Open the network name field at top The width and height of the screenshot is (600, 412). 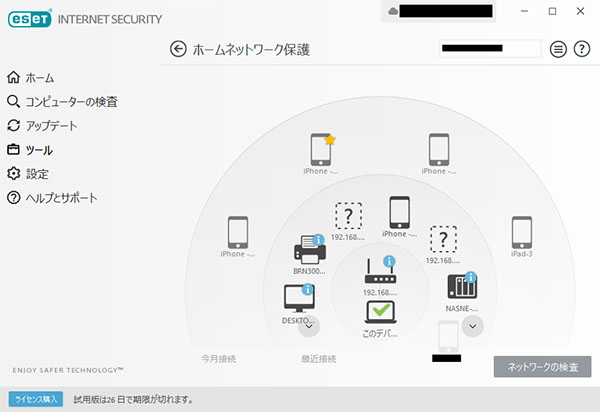490,49
